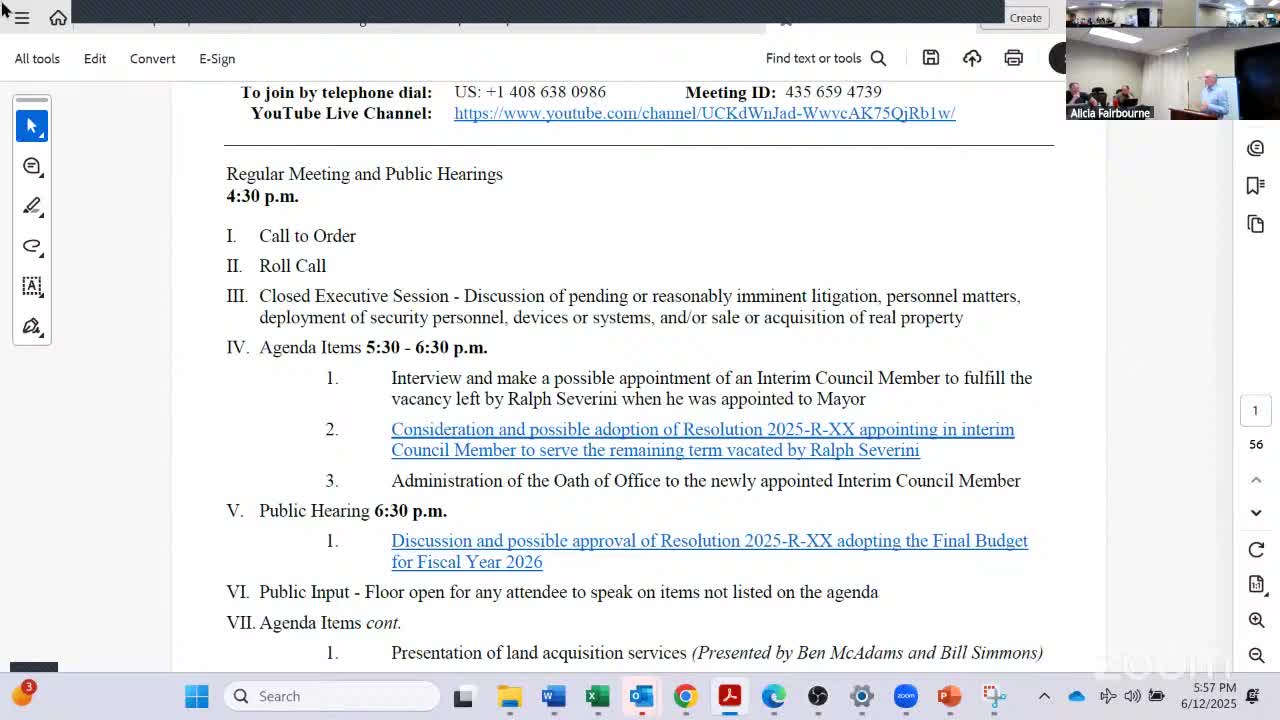The width and height of the screenshot is (1280, 720).
Task: Click the "Meeting ID: 435 659 4739" text
Action: [x=783, y=92]
